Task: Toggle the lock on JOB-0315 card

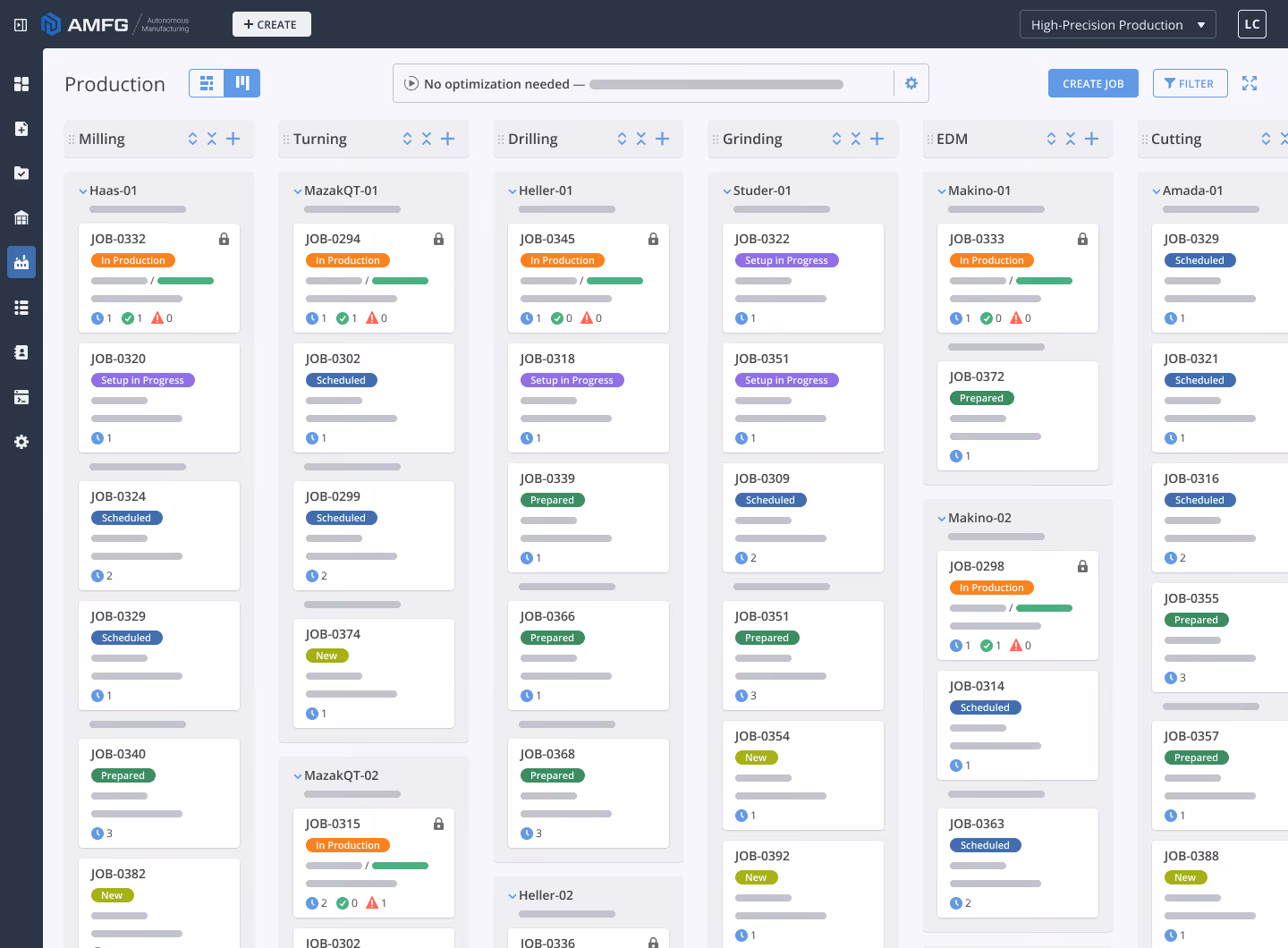Action: click(x=438, y=824)
